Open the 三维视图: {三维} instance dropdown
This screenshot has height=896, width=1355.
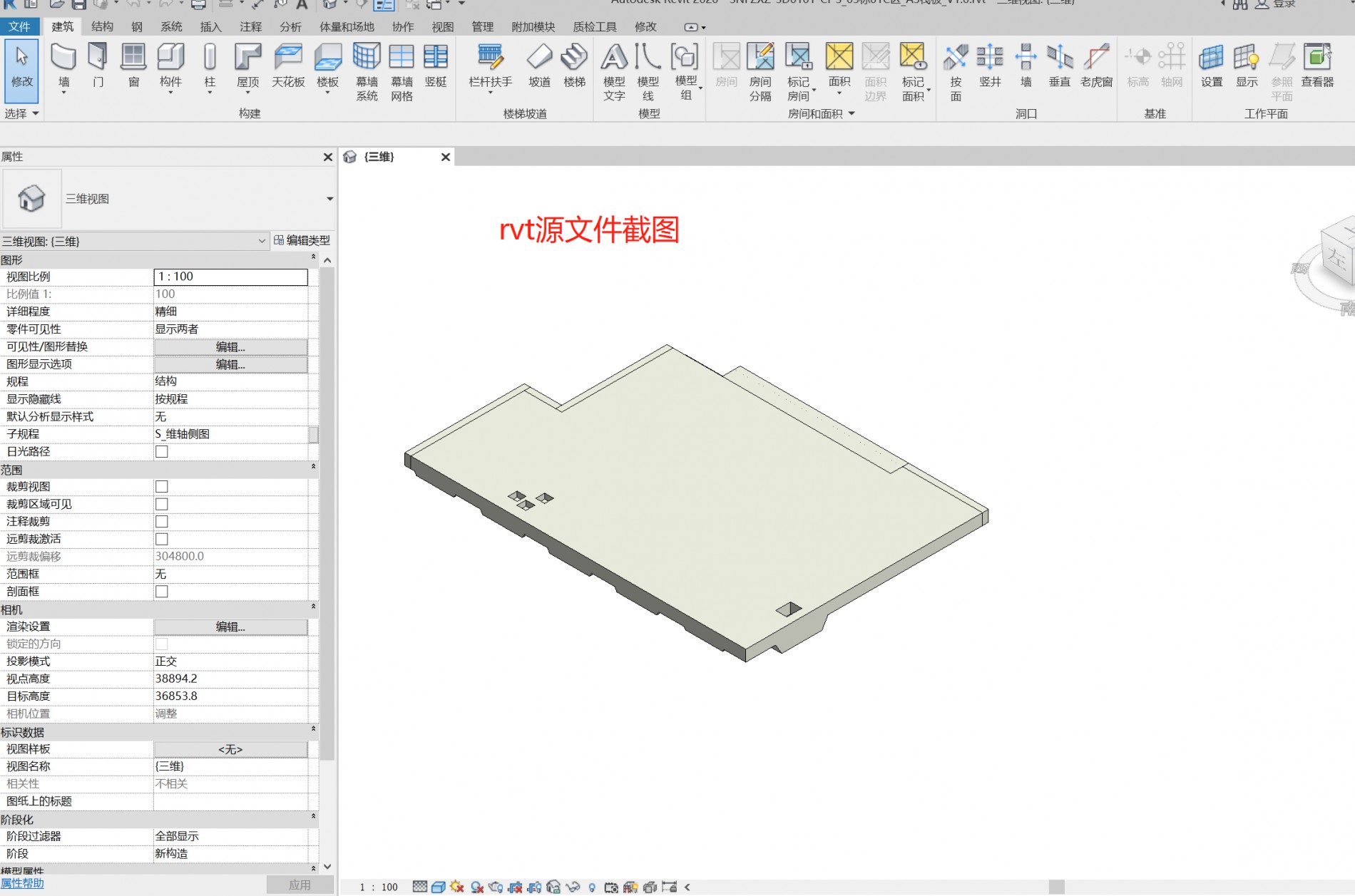click(x=262, y=241)
